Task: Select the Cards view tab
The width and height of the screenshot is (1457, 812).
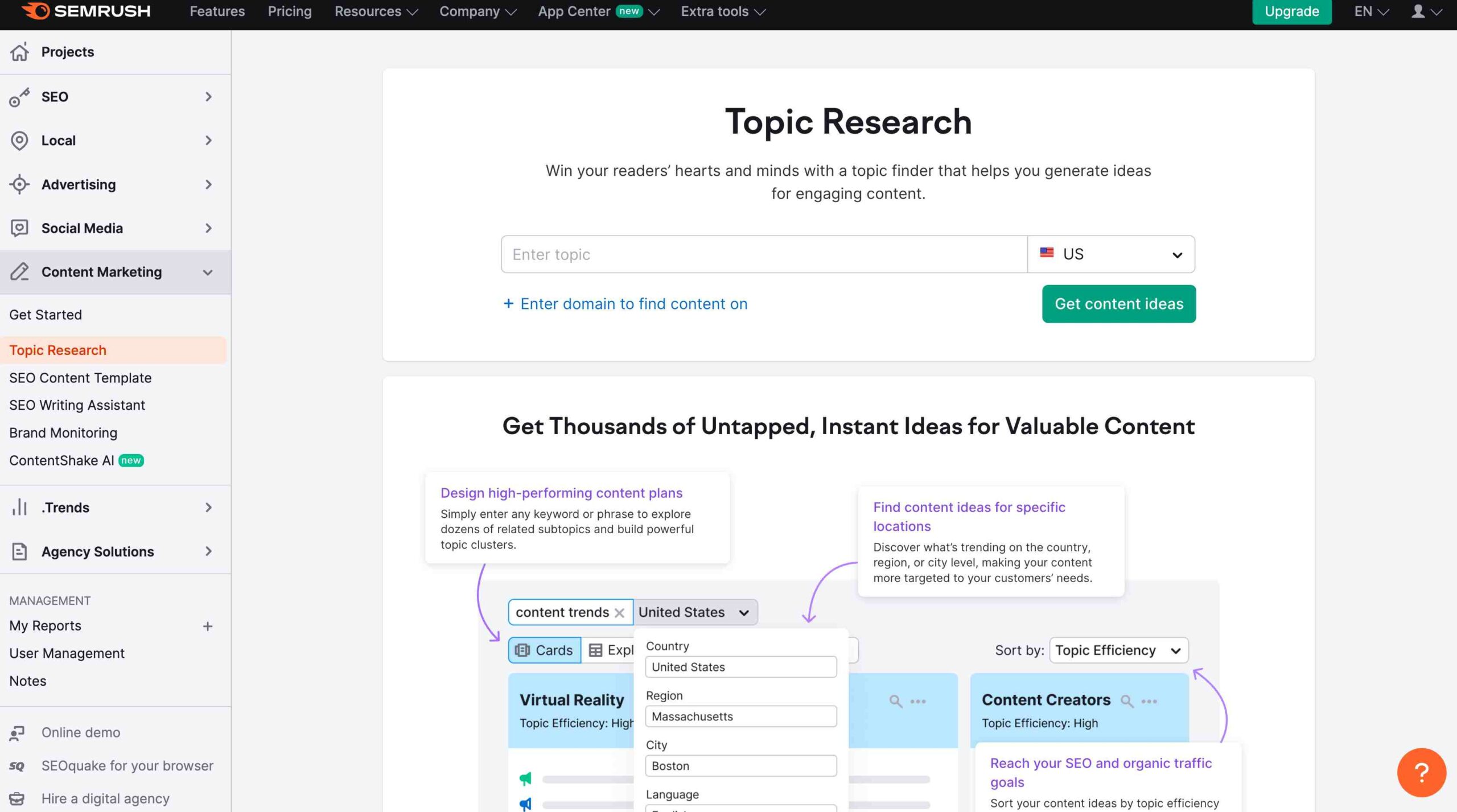Action: tap(544, 650)
